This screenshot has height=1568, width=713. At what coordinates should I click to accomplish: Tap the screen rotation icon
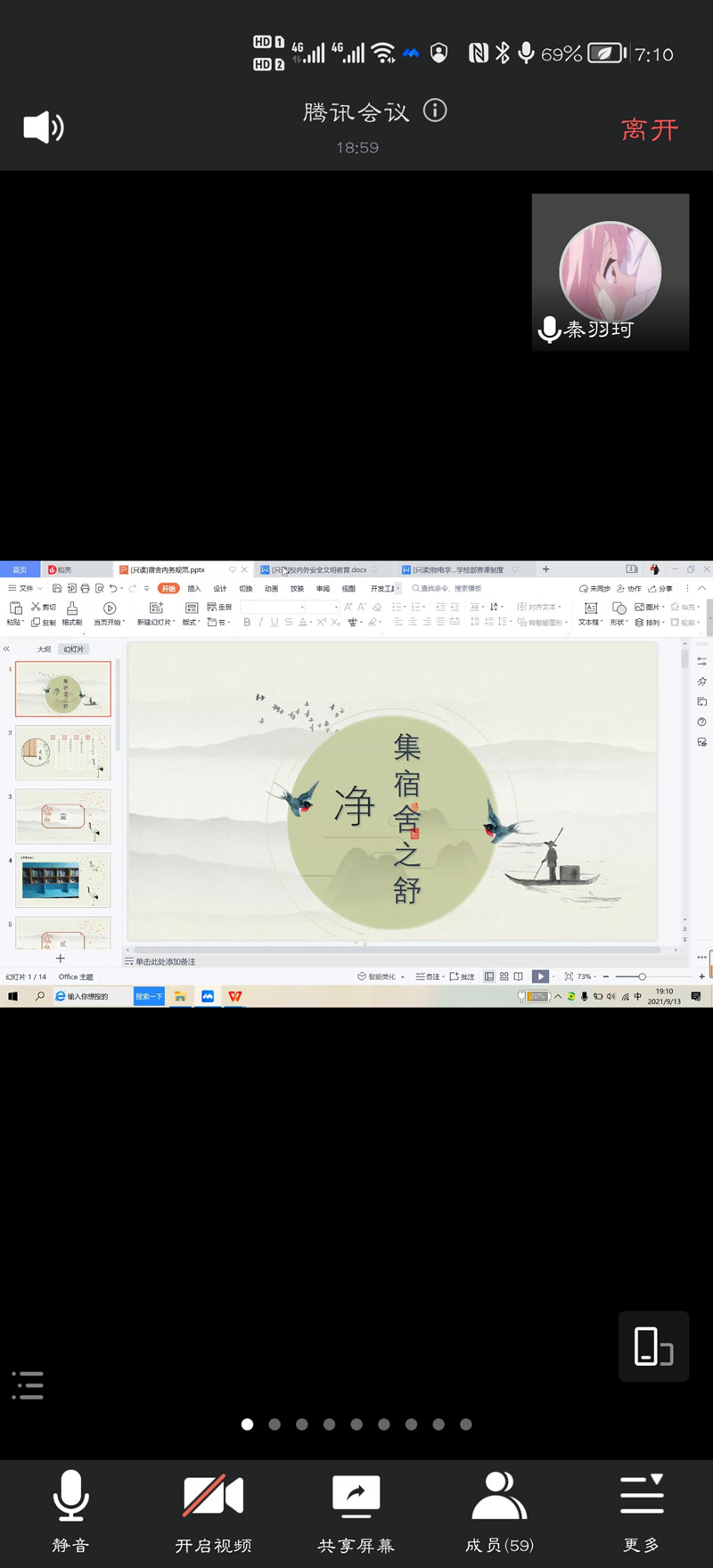(x=653, y=1346)
